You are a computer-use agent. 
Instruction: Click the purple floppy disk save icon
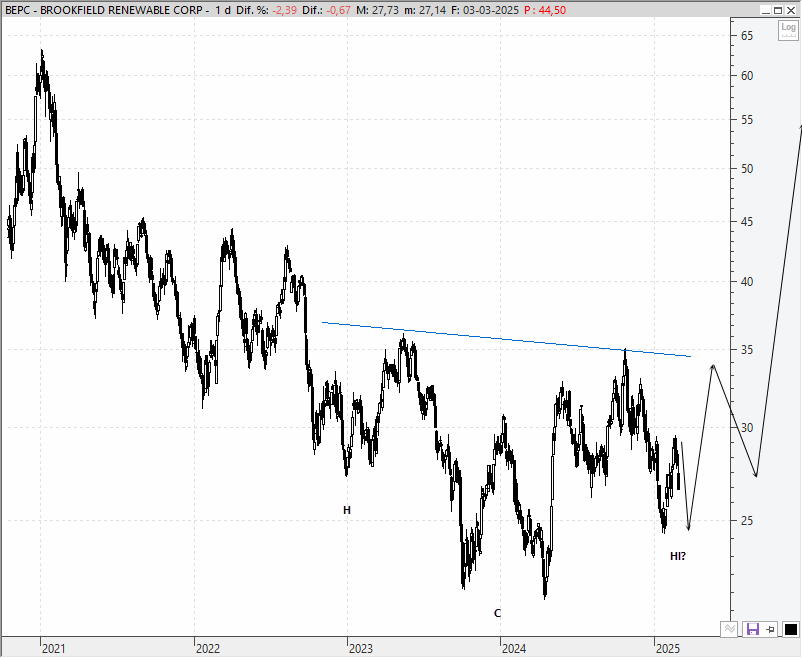(x=752, y=629)
